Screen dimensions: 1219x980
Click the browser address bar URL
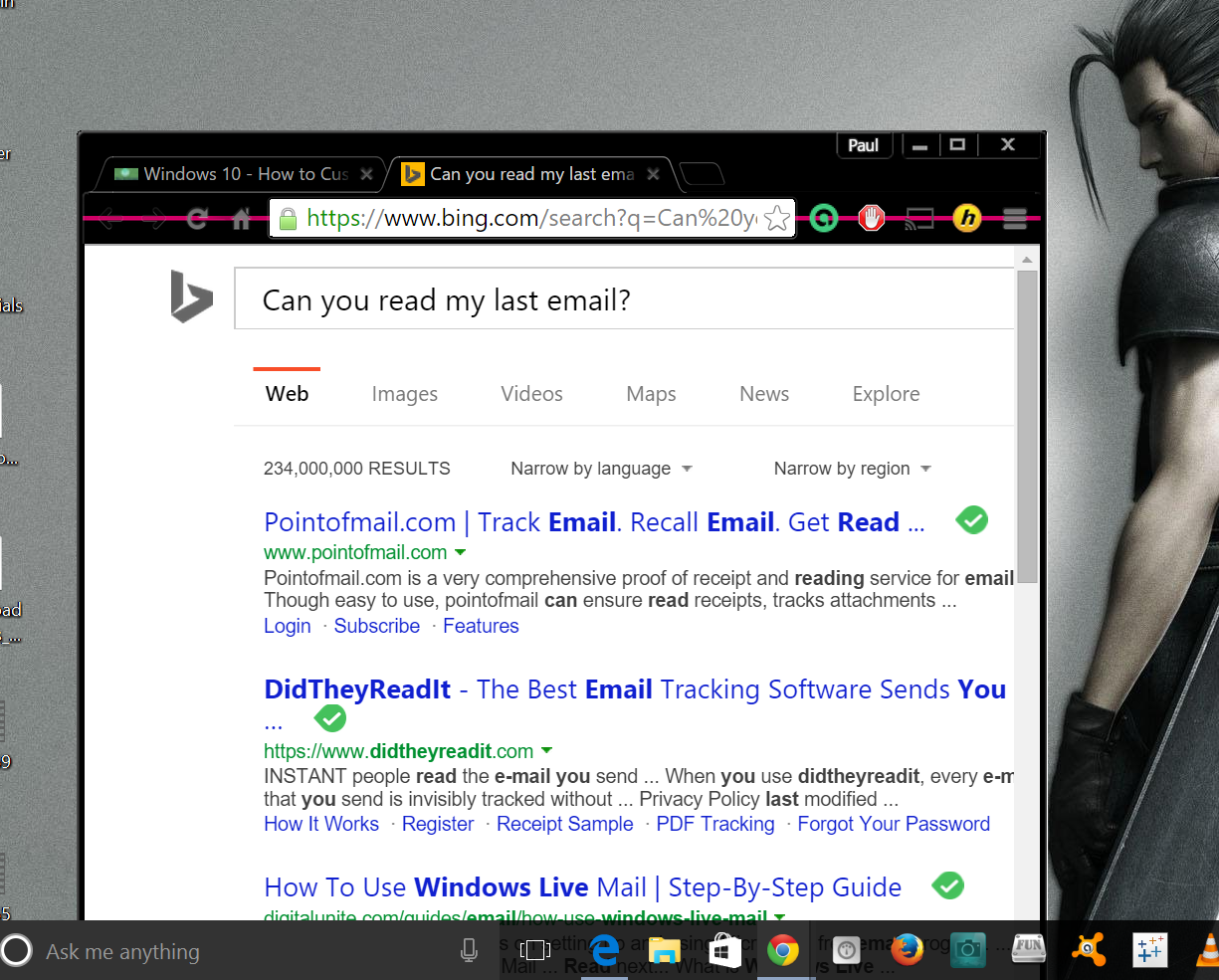tap(531, 219)
